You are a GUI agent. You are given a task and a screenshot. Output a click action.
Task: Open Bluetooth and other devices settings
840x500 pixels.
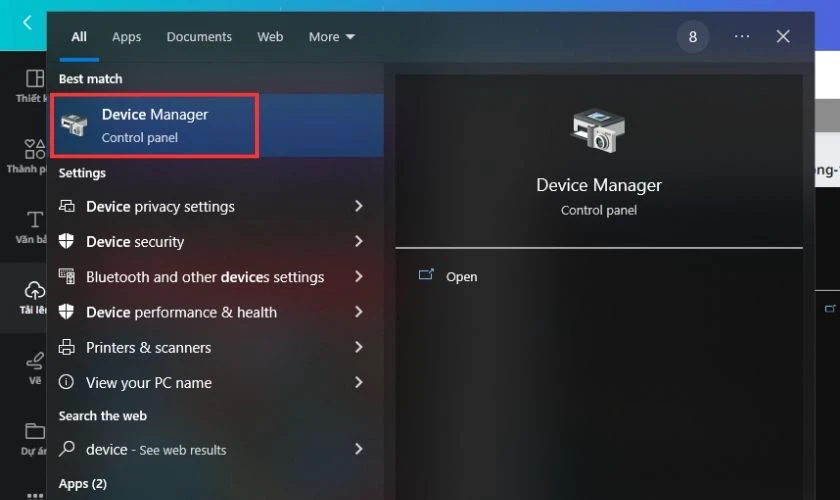(x=215, y=277)
